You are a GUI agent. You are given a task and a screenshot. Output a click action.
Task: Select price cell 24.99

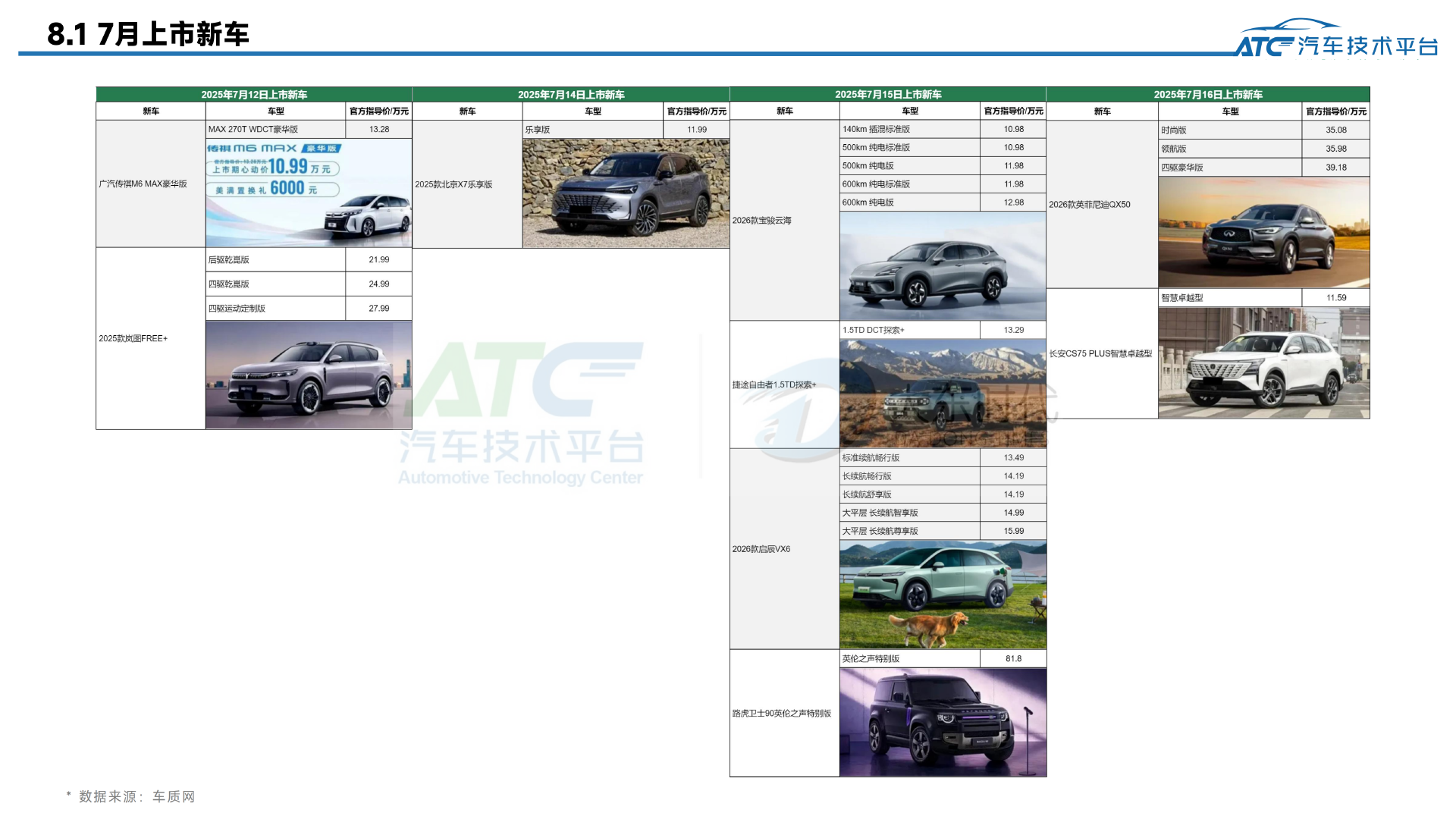[x=379, y=284]
